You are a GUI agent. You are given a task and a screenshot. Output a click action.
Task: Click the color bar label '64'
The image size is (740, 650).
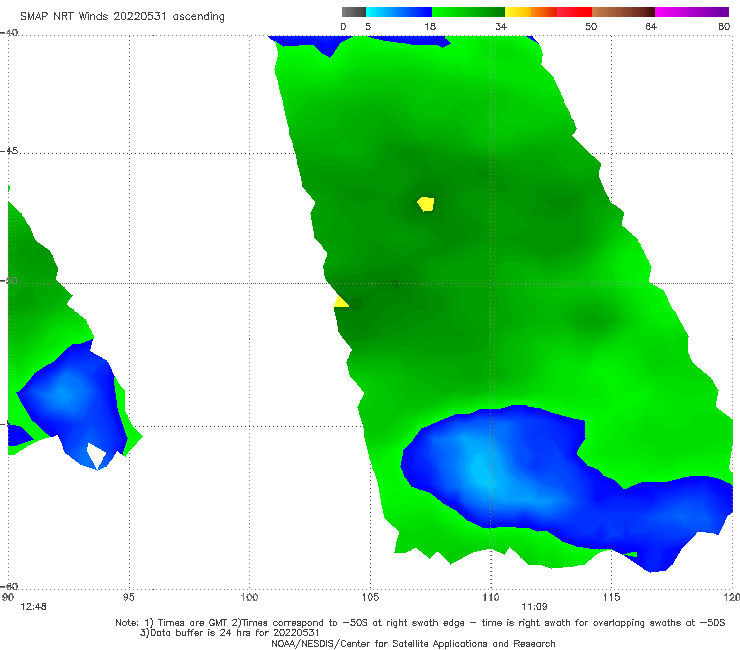click(x=651, y=27)
